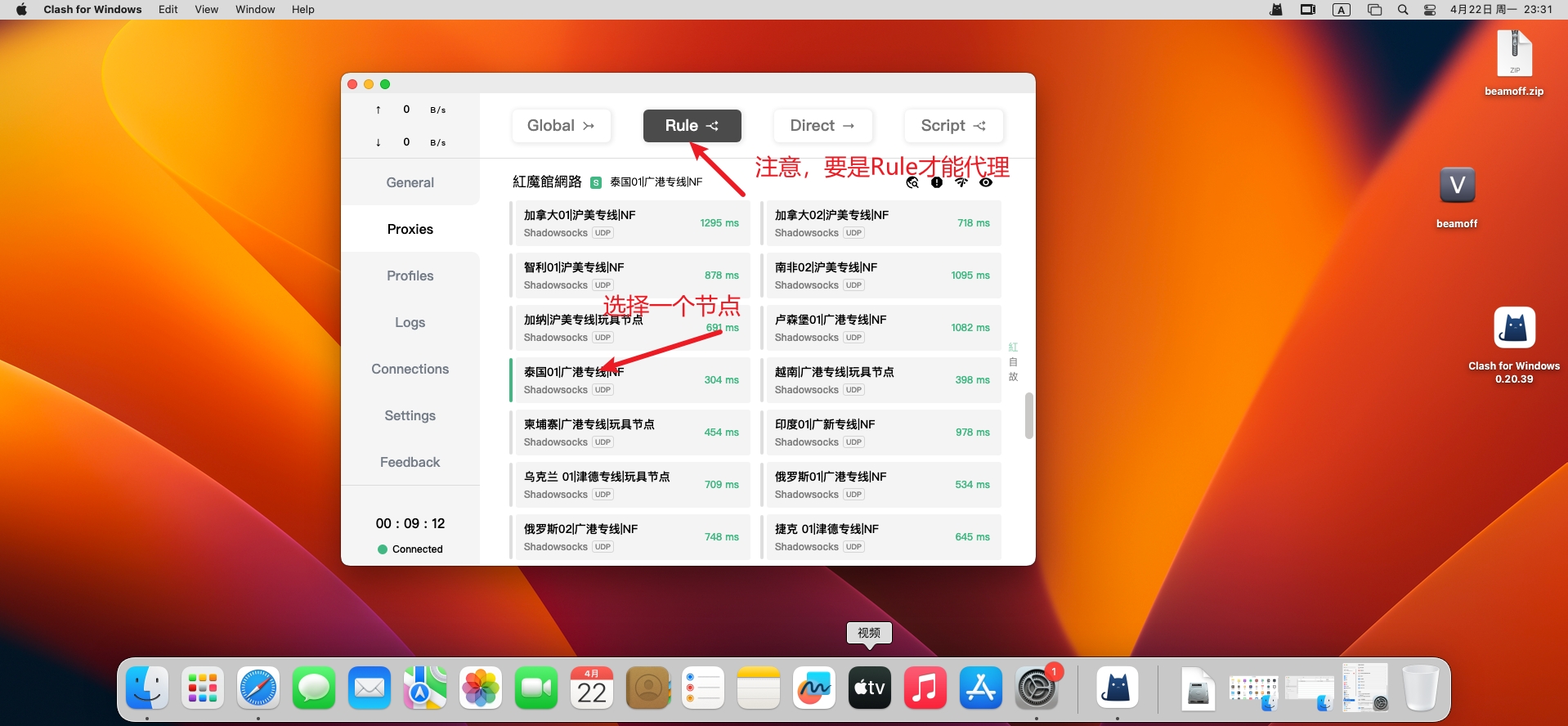
Task: Select Direct connection mode
Action: click(822, 126)
